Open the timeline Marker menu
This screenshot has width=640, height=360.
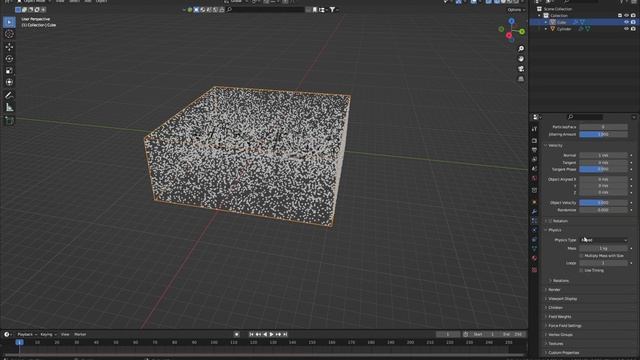click(x=80, y=334)
